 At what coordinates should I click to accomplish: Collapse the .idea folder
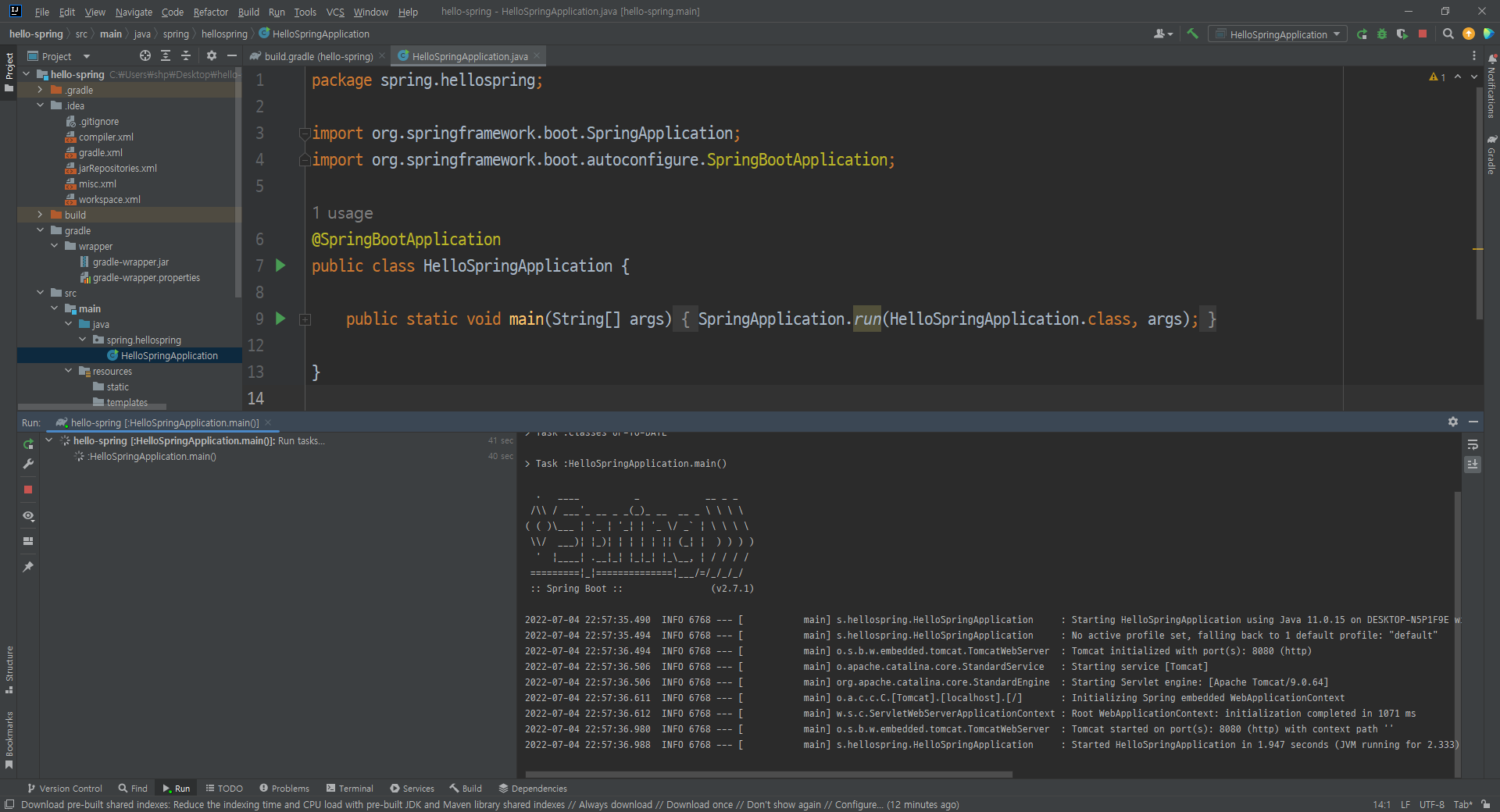(x=40, y=105)
